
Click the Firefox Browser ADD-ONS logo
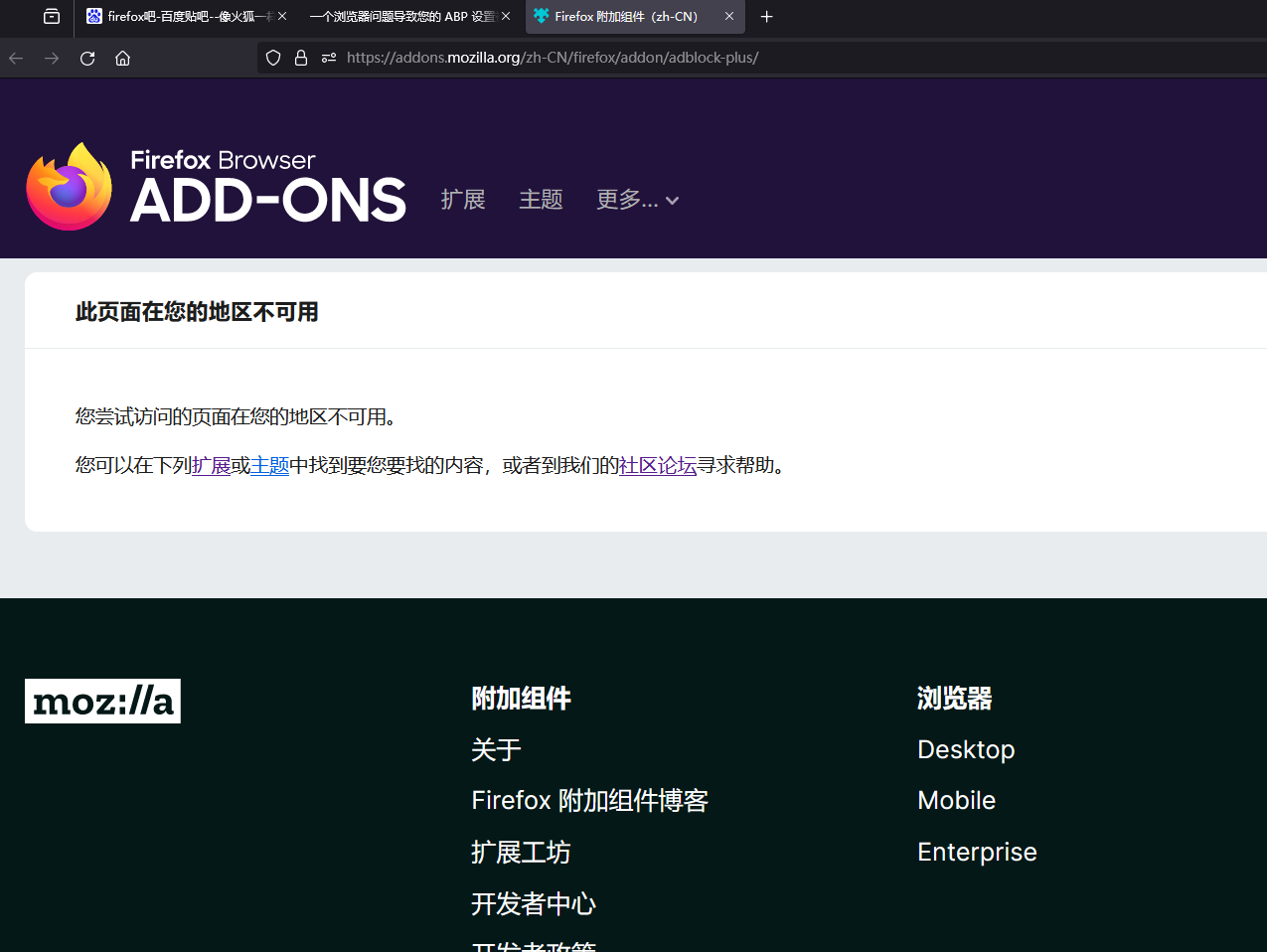click(x=217, y=187)
